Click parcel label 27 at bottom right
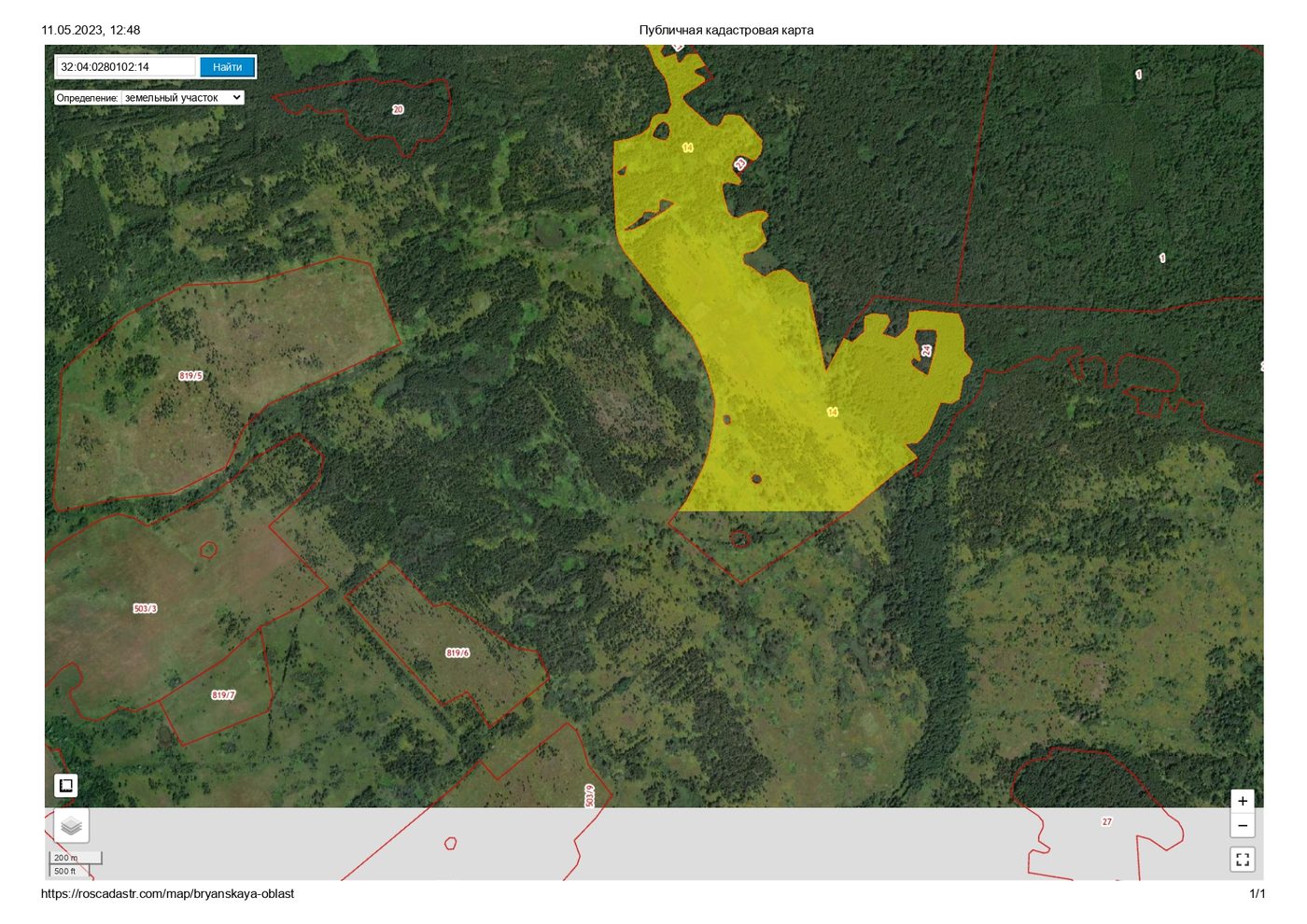Viewport: 1307px width, 924px height. [1107, 822]
